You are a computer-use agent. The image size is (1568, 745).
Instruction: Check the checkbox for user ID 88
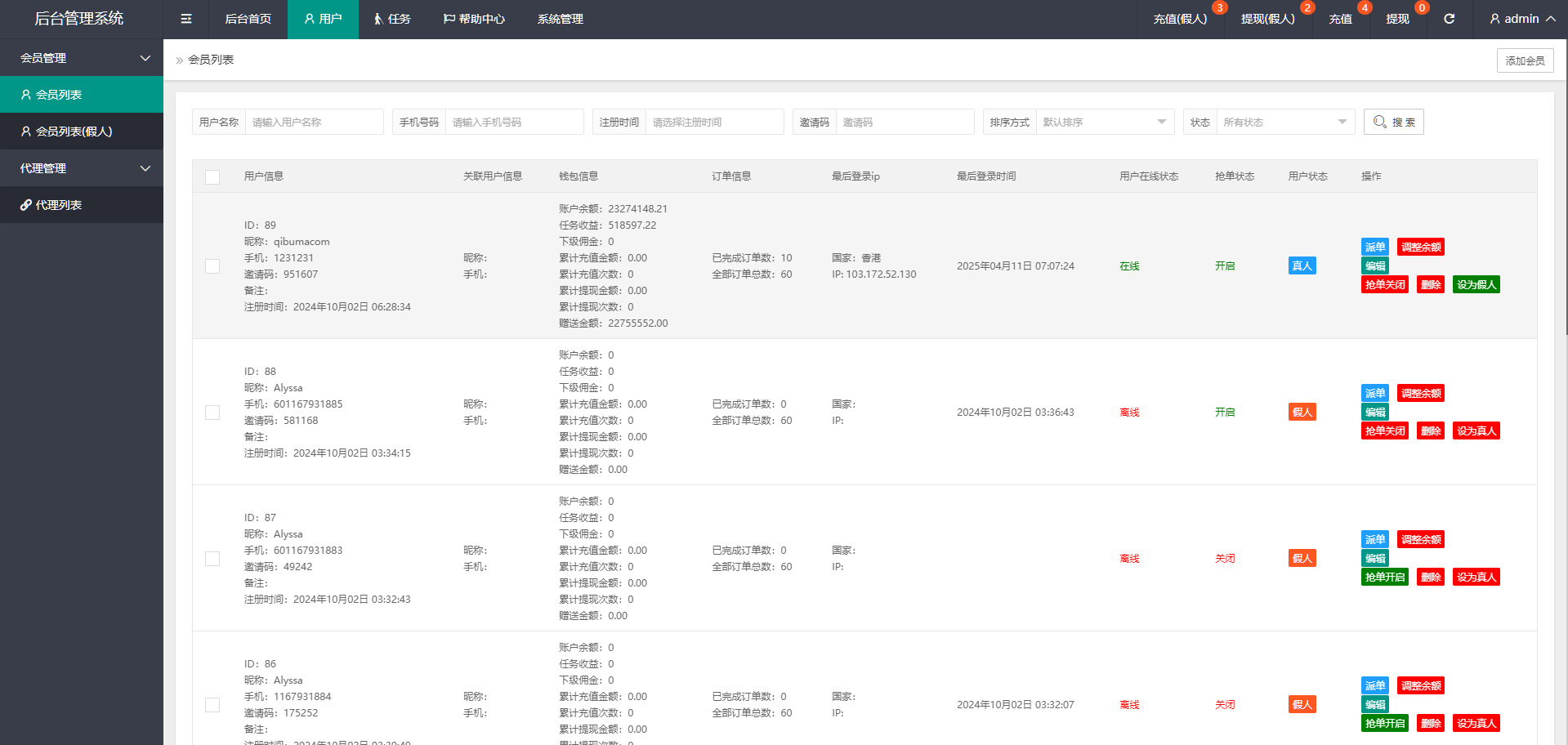coord(212,413)
